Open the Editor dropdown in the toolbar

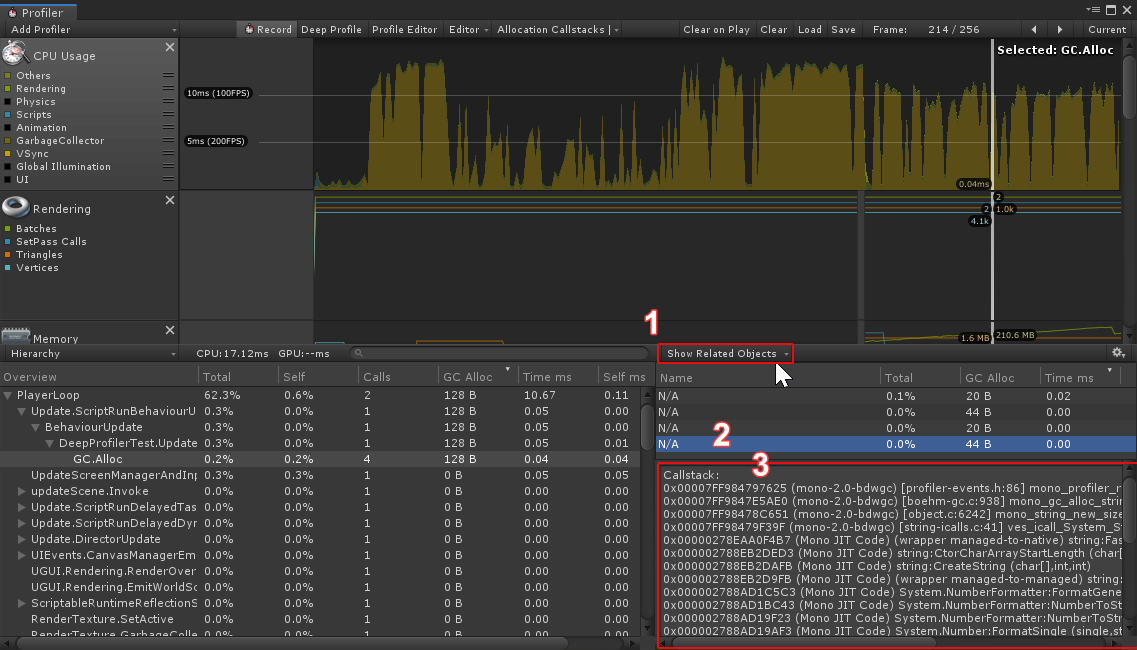click(468, 29)
